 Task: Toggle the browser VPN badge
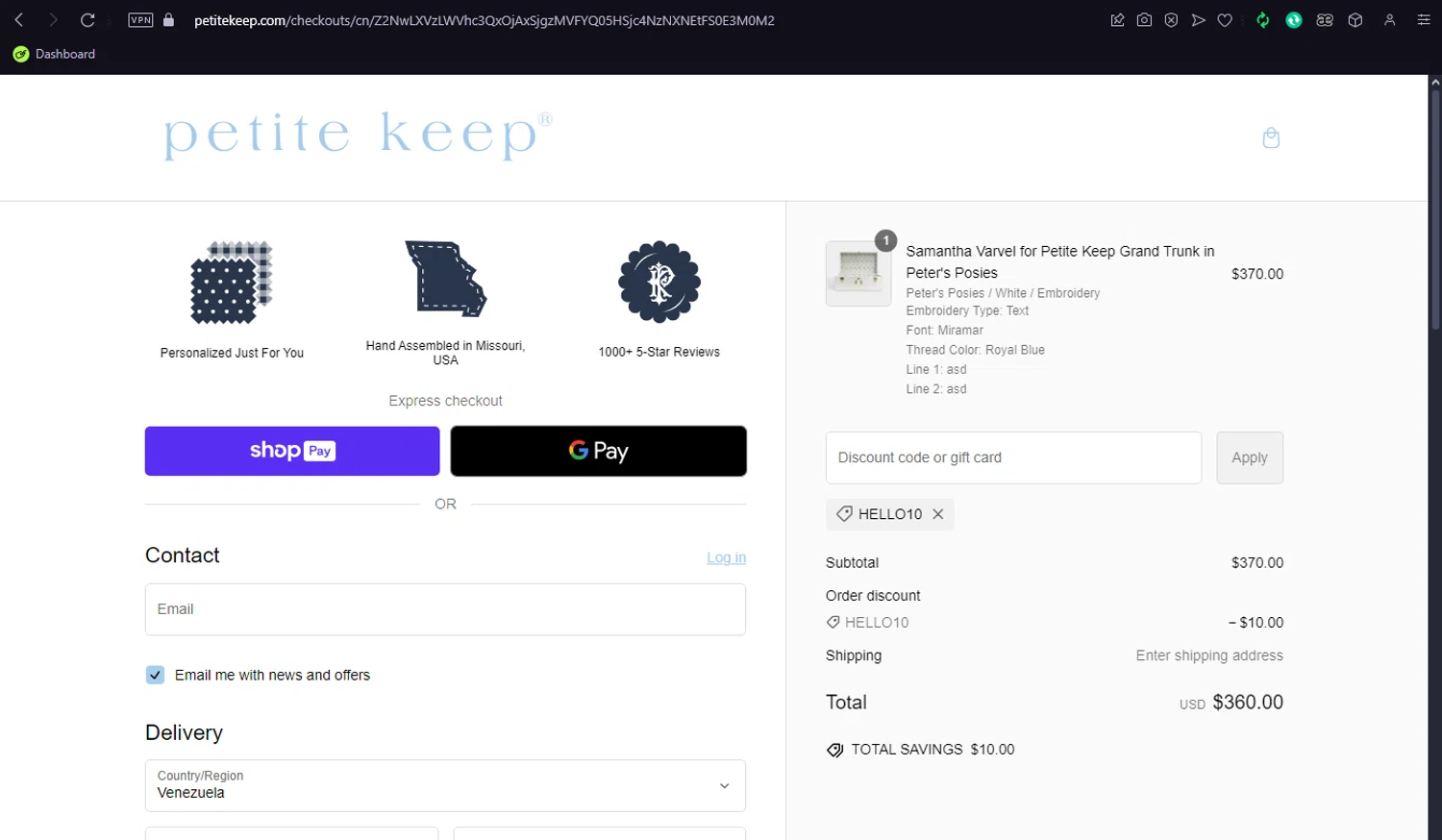point(140,20)
